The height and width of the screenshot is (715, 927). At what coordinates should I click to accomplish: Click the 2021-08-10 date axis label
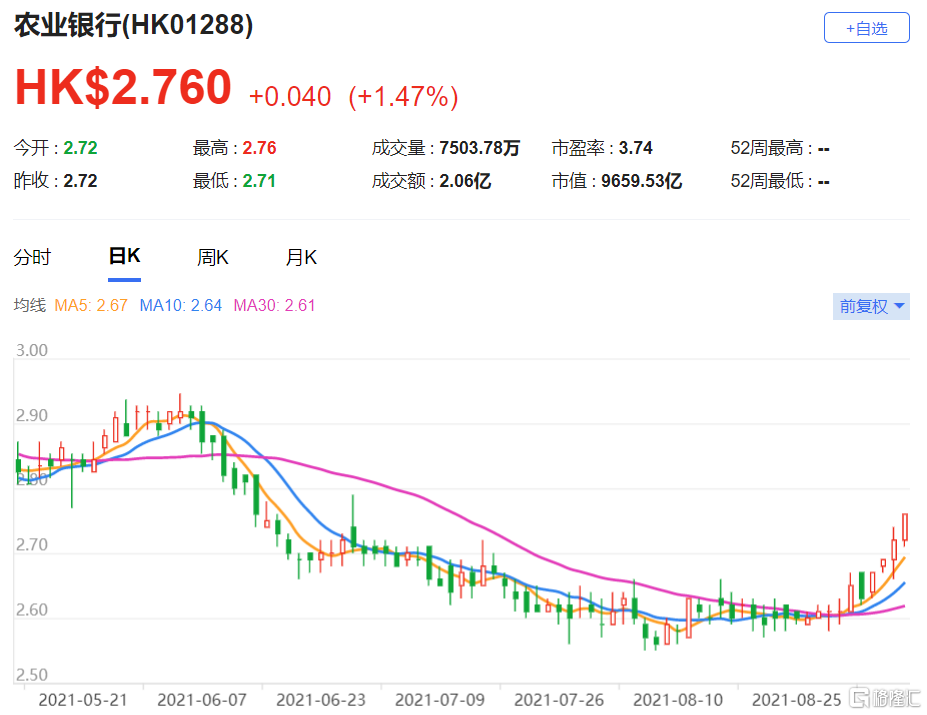click(678, 700)
